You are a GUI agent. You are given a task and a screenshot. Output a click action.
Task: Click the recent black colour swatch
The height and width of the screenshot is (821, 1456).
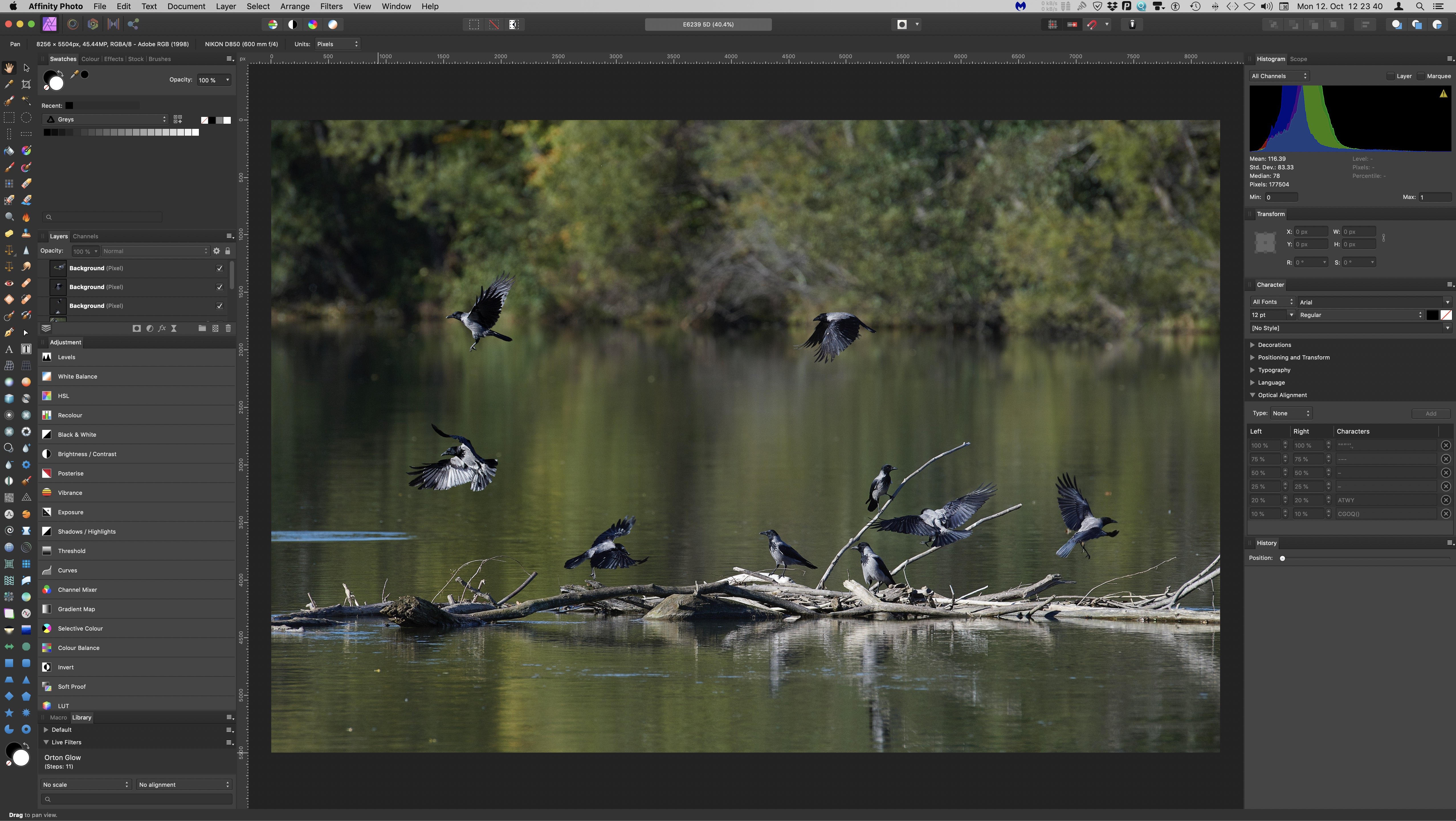pyautogui.click(x=69, y=106)
